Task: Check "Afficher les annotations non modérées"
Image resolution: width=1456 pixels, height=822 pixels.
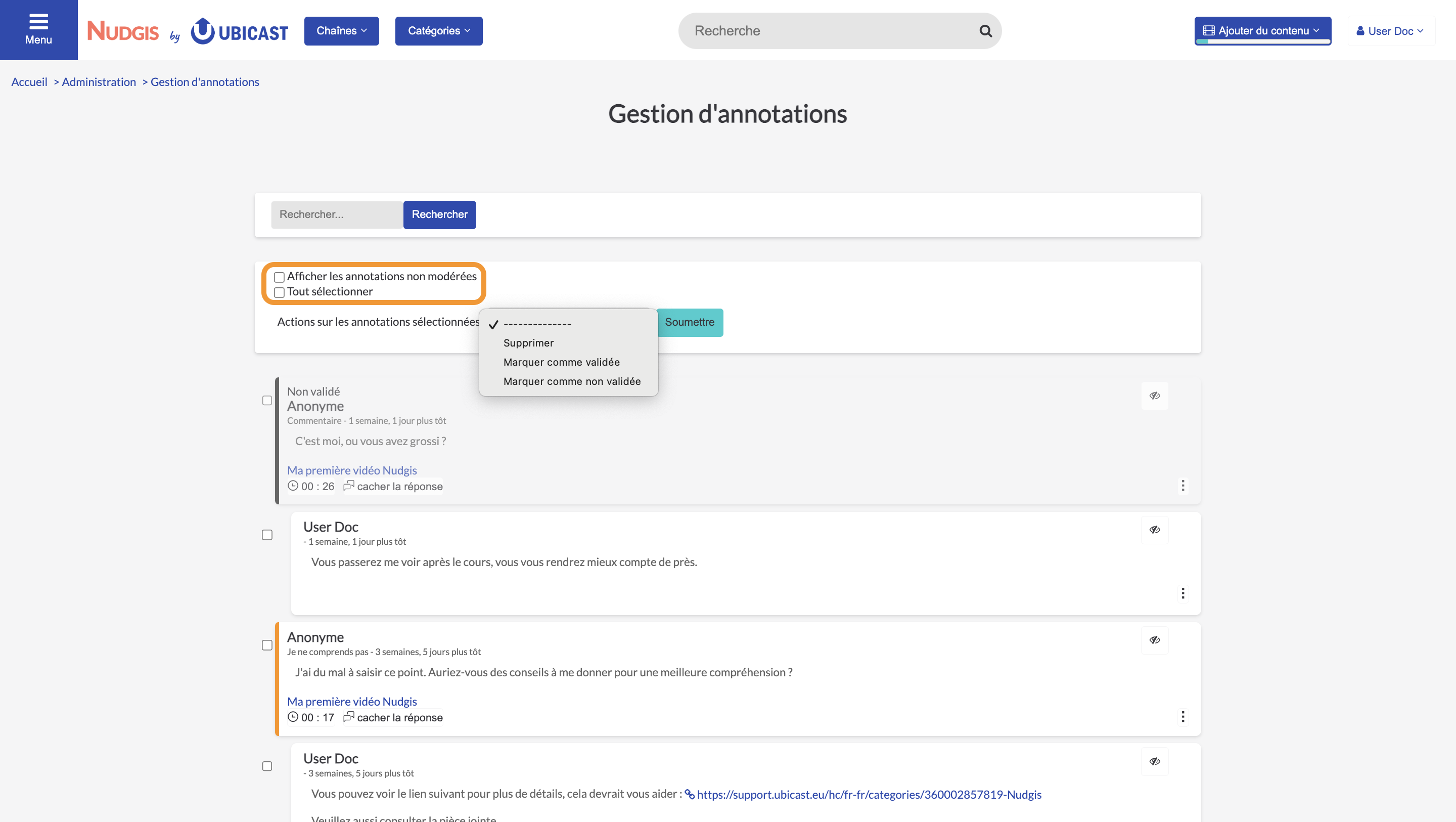Action: tap(279, 277)
